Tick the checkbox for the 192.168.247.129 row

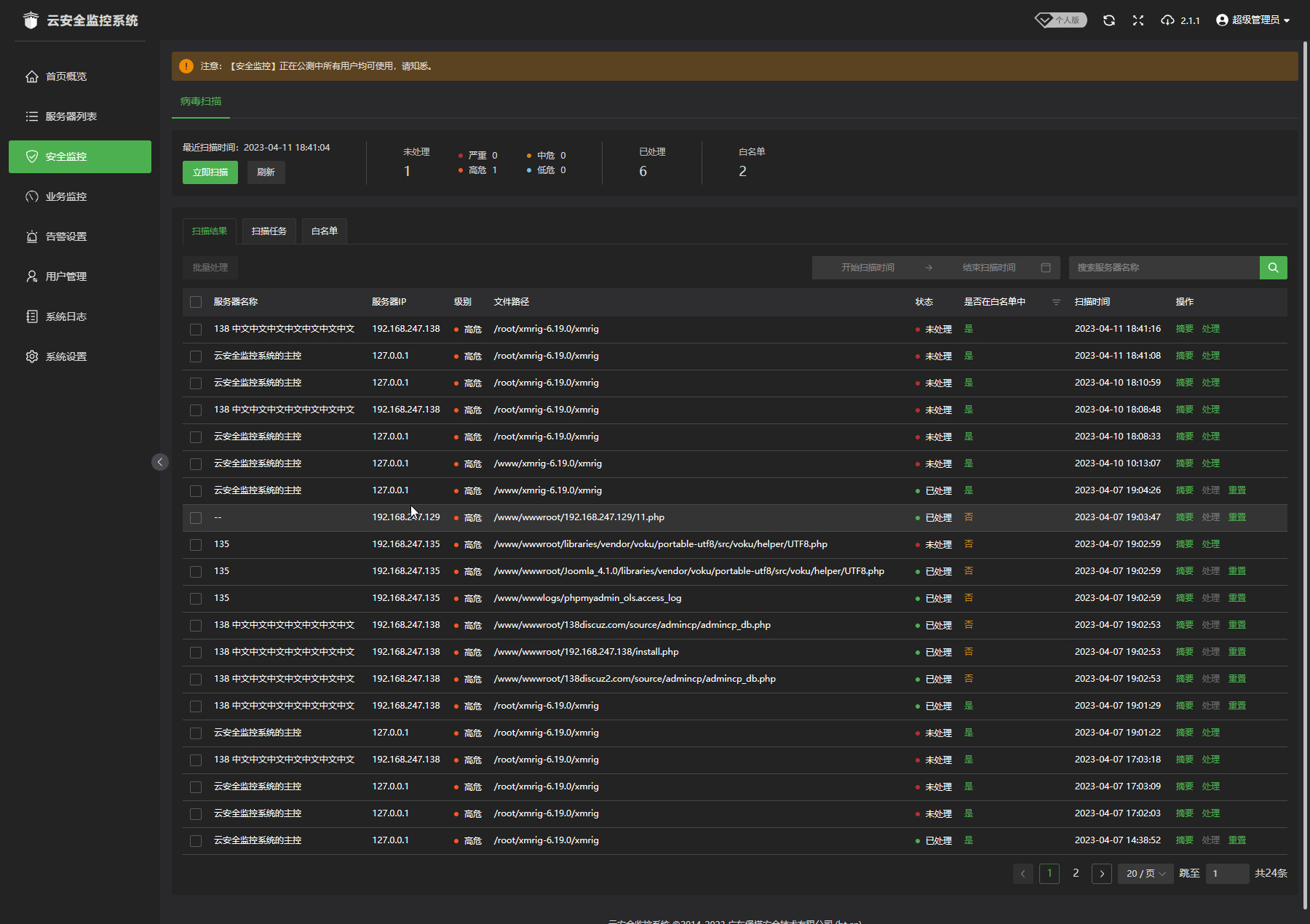pos(196,518)
